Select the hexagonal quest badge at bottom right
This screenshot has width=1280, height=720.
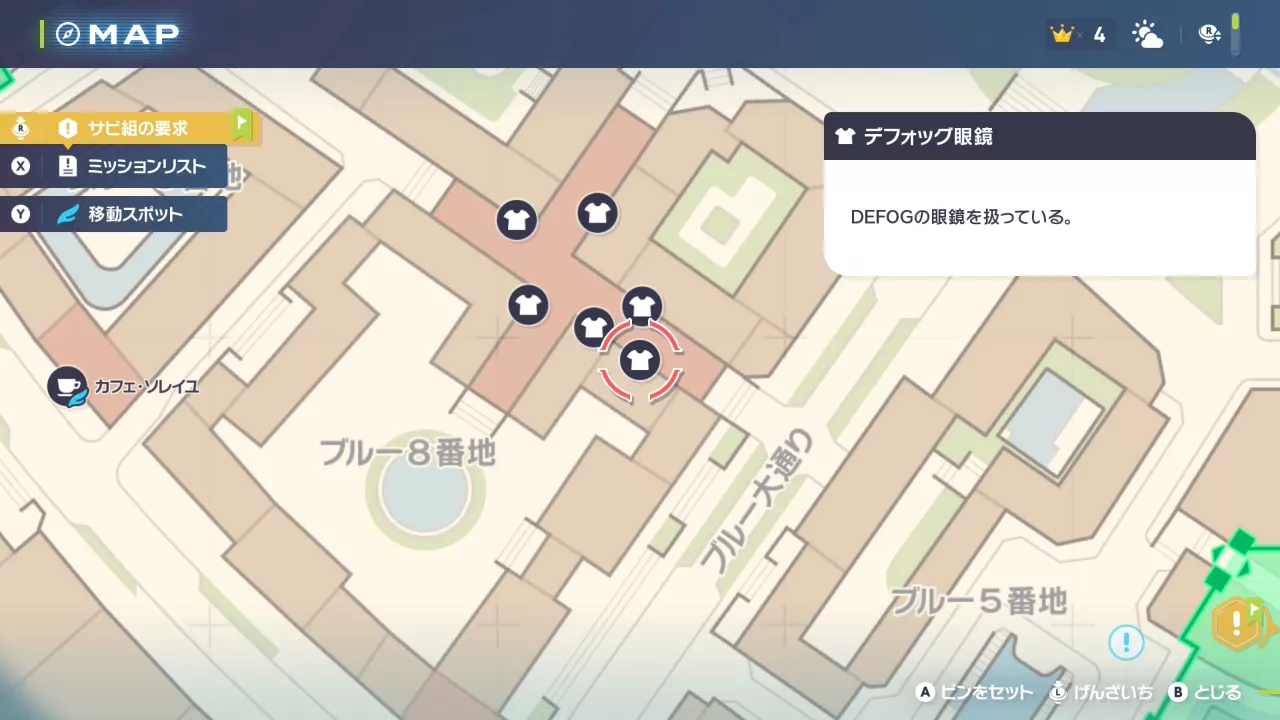pos(1235,625)
